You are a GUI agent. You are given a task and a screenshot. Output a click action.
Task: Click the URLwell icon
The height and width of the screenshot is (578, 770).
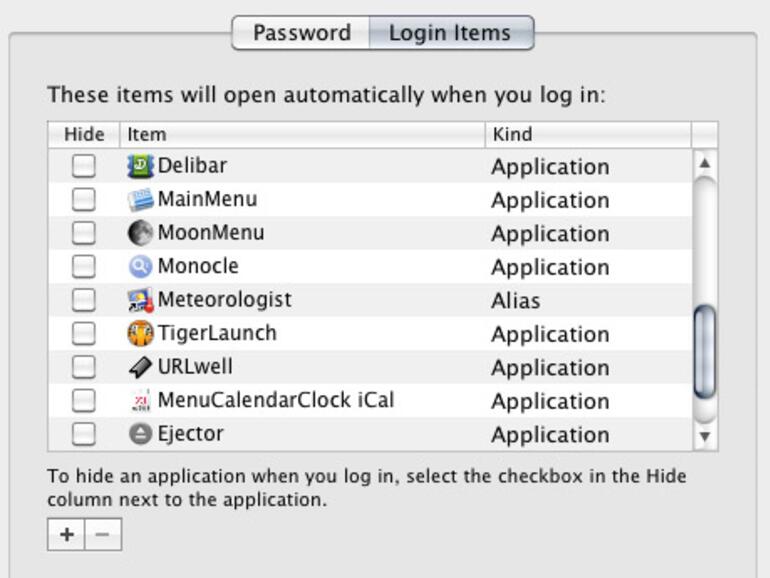click(141, 367)
